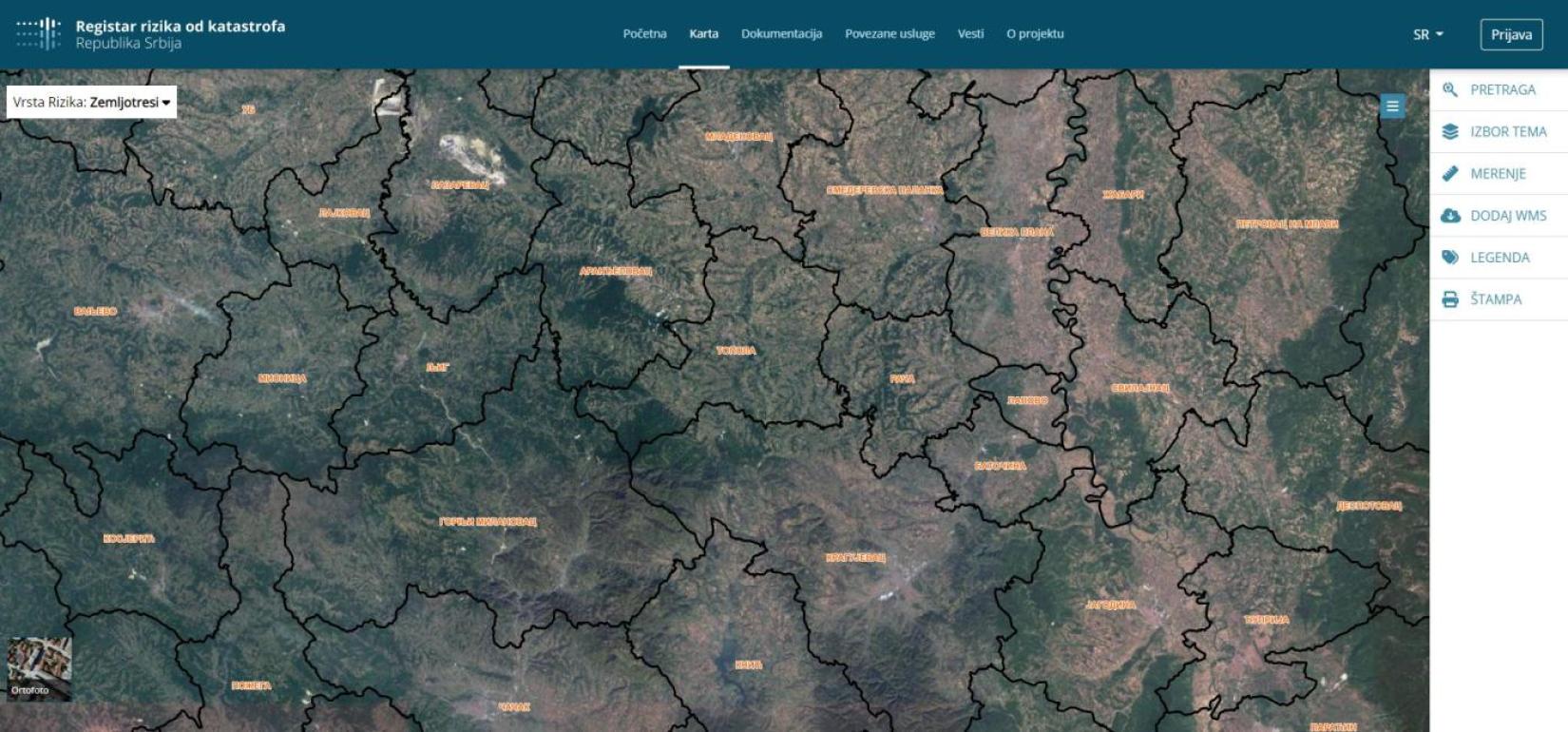Click the КНИЋ map label
This screenshot has width=1568, height=732.
pos(748,665)
